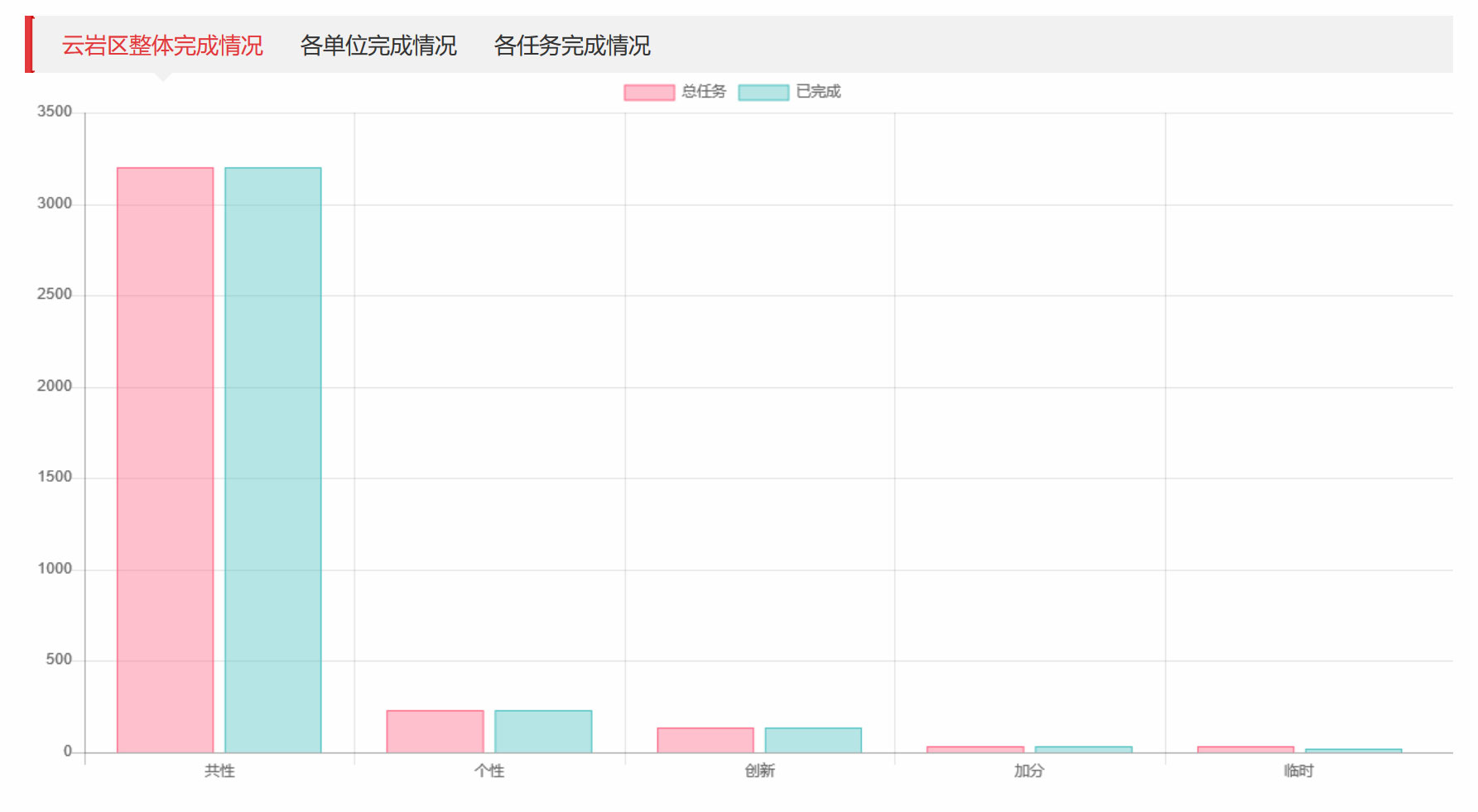1478x812 pixels.
Task: Click the pink 总任务 bar for 个性
Action: (x=436, y=732)
